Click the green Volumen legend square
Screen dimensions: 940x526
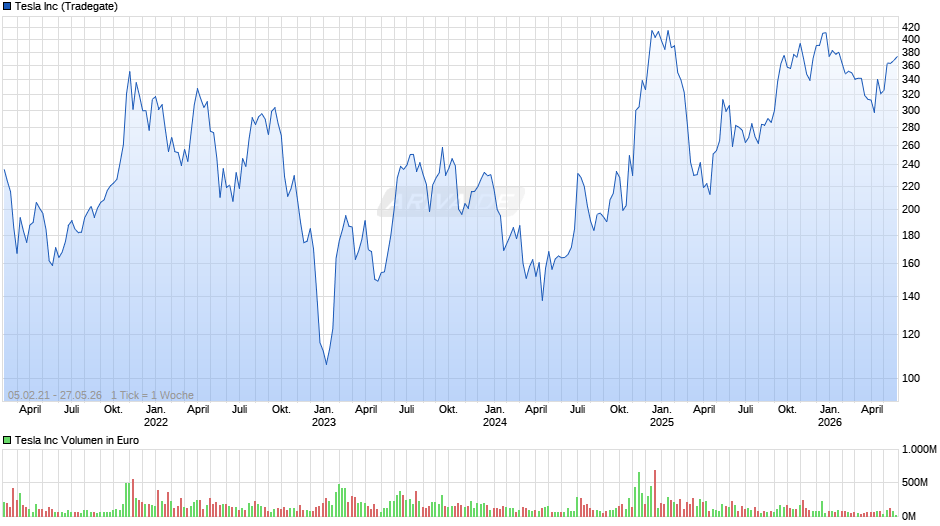click(7, 440)
